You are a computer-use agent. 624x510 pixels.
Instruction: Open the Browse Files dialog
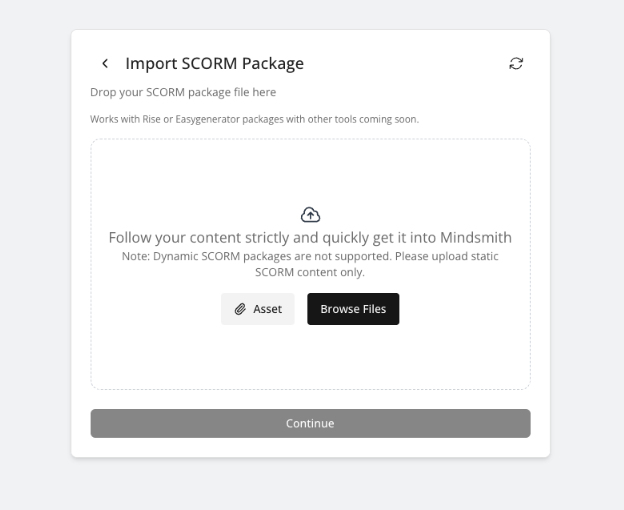click(353, 310)
